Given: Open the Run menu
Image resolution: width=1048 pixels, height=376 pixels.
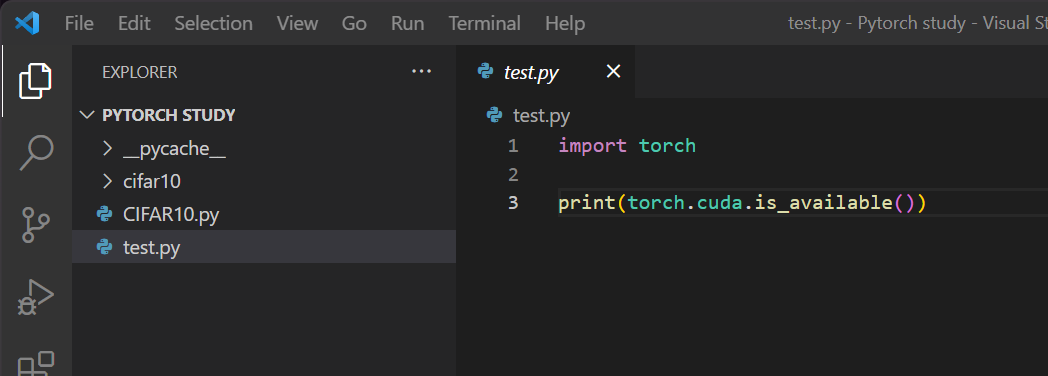Looking at the screenshot, I should 407,23.
